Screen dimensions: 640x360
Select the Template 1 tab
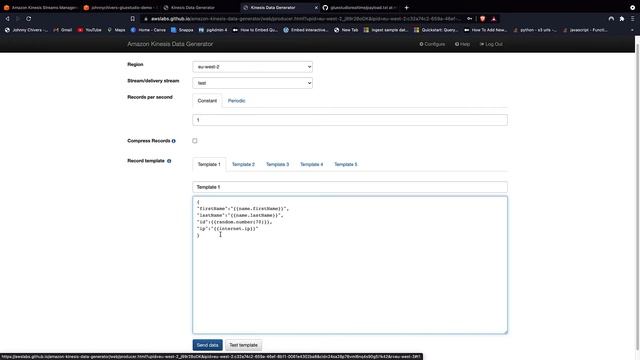pyautogui.click(x=209, y=164)
